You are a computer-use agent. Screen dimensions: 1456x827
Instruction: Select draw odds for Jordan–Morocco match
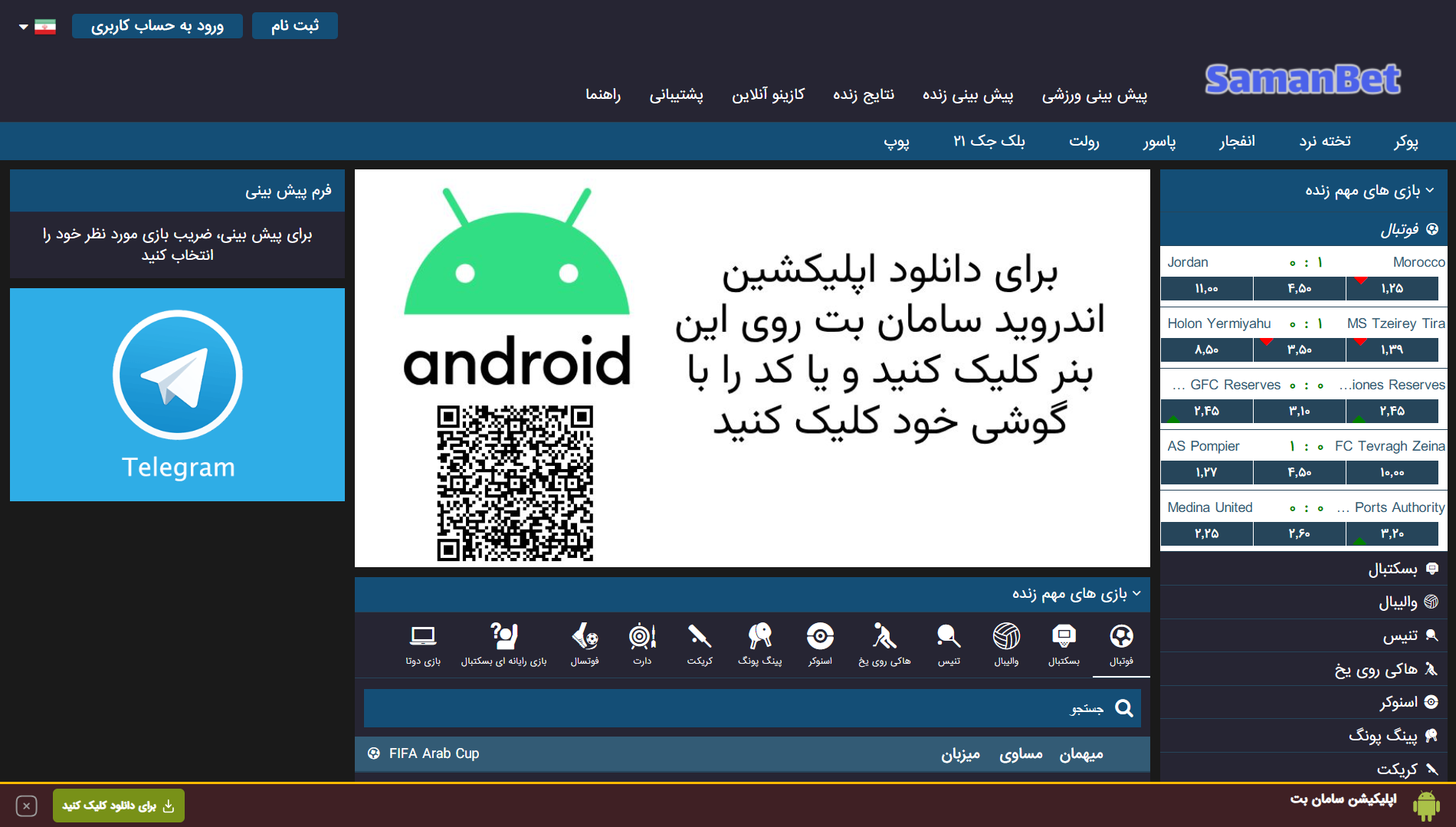(1300, 288)
